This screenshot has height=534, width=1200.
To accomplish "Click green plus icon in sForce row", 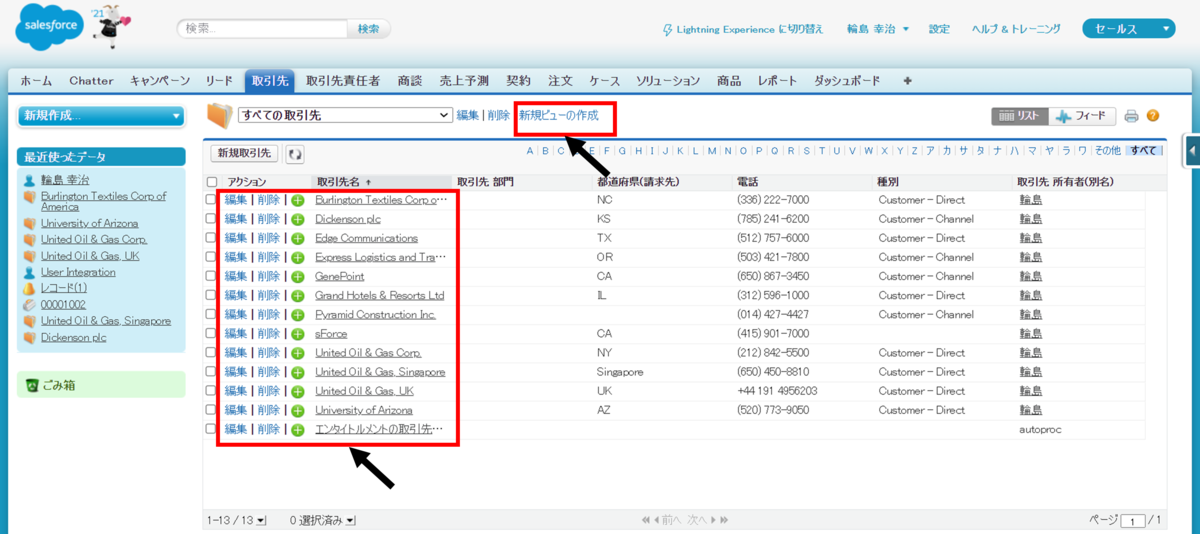I will click(x=297, y=334).
